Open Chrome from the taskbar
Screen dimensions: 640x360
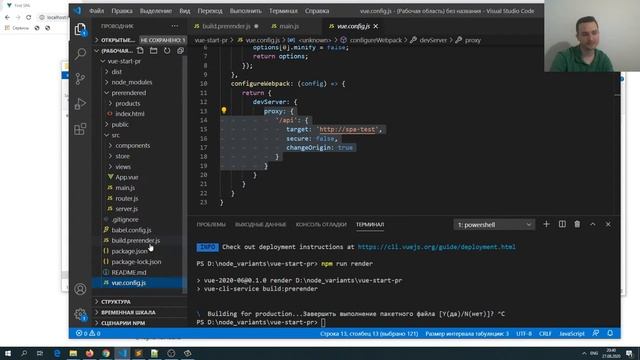point(106,353)
